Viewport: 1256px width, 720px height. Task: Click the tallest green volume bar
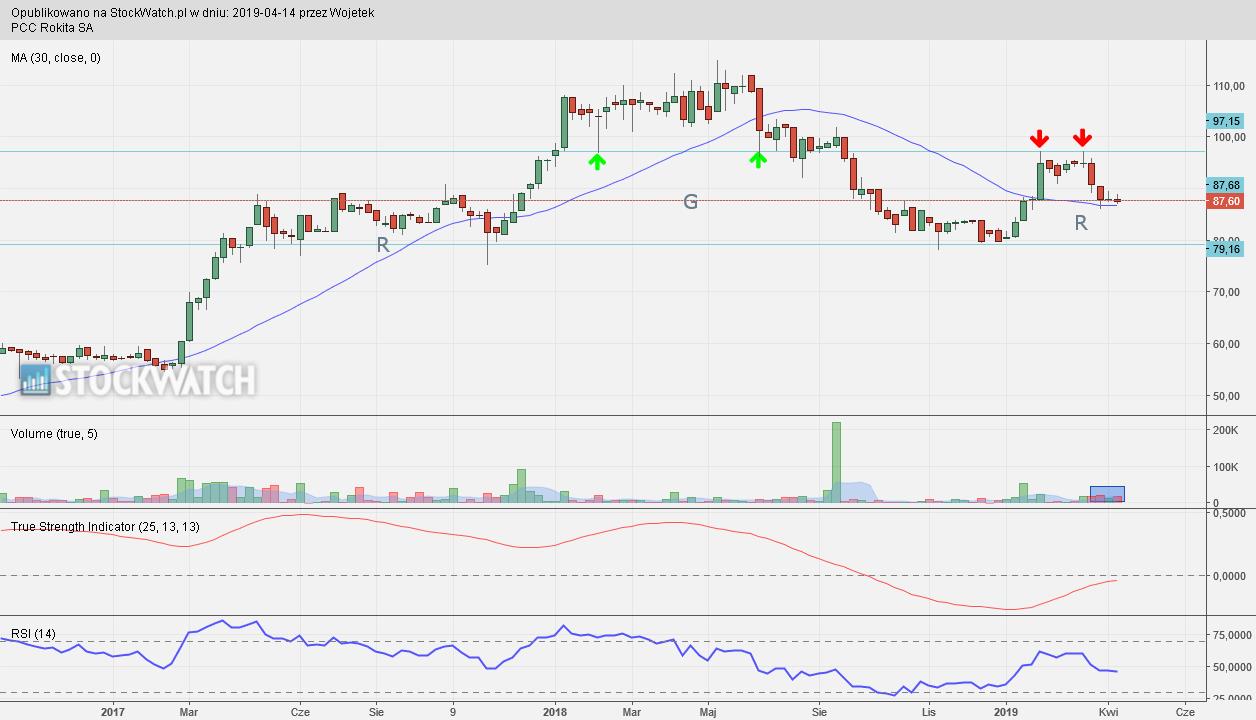(x=836, y=462)
